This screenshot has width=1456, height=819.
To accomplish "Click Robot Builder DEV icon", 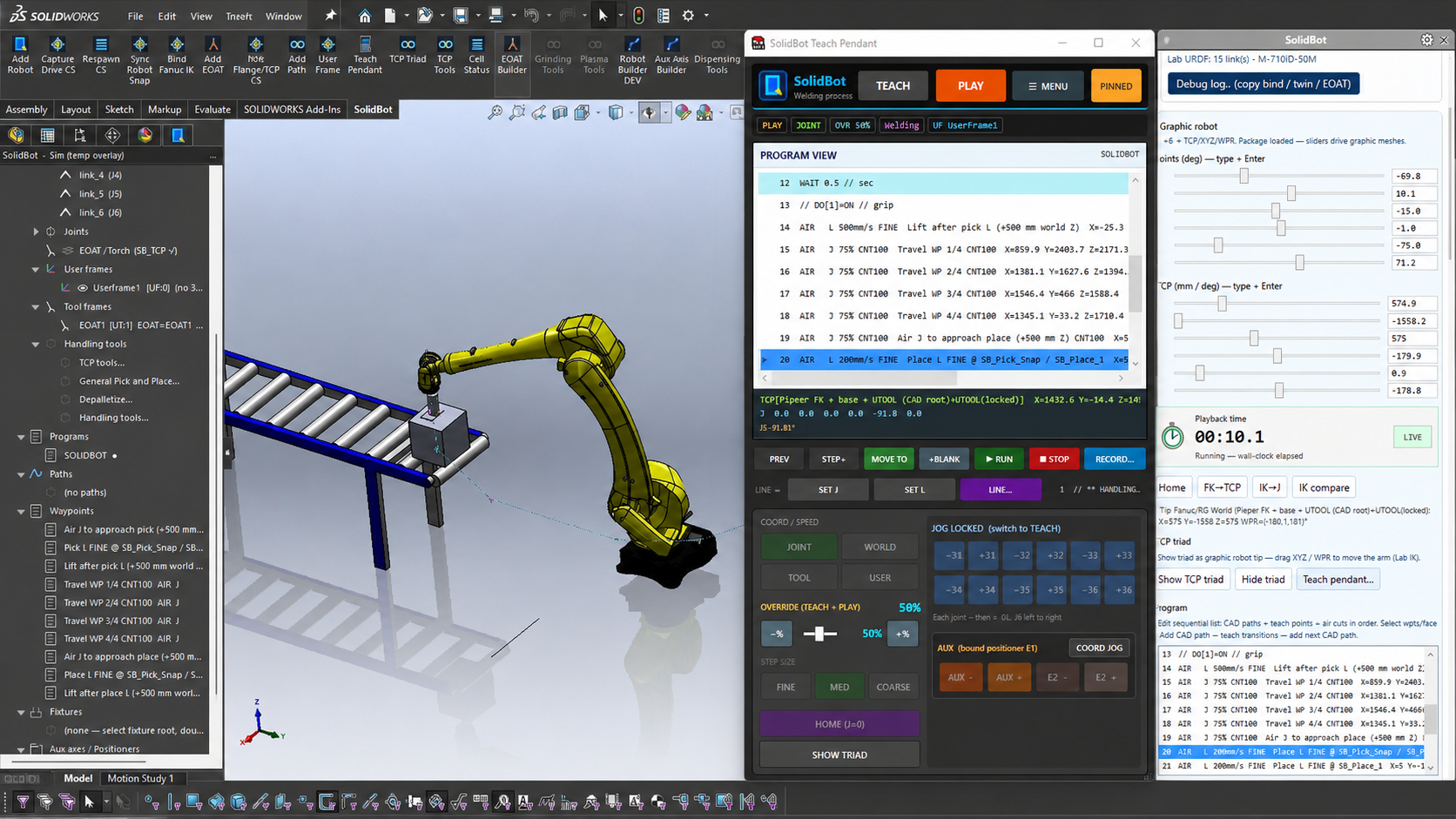I will tap(632, 60).
